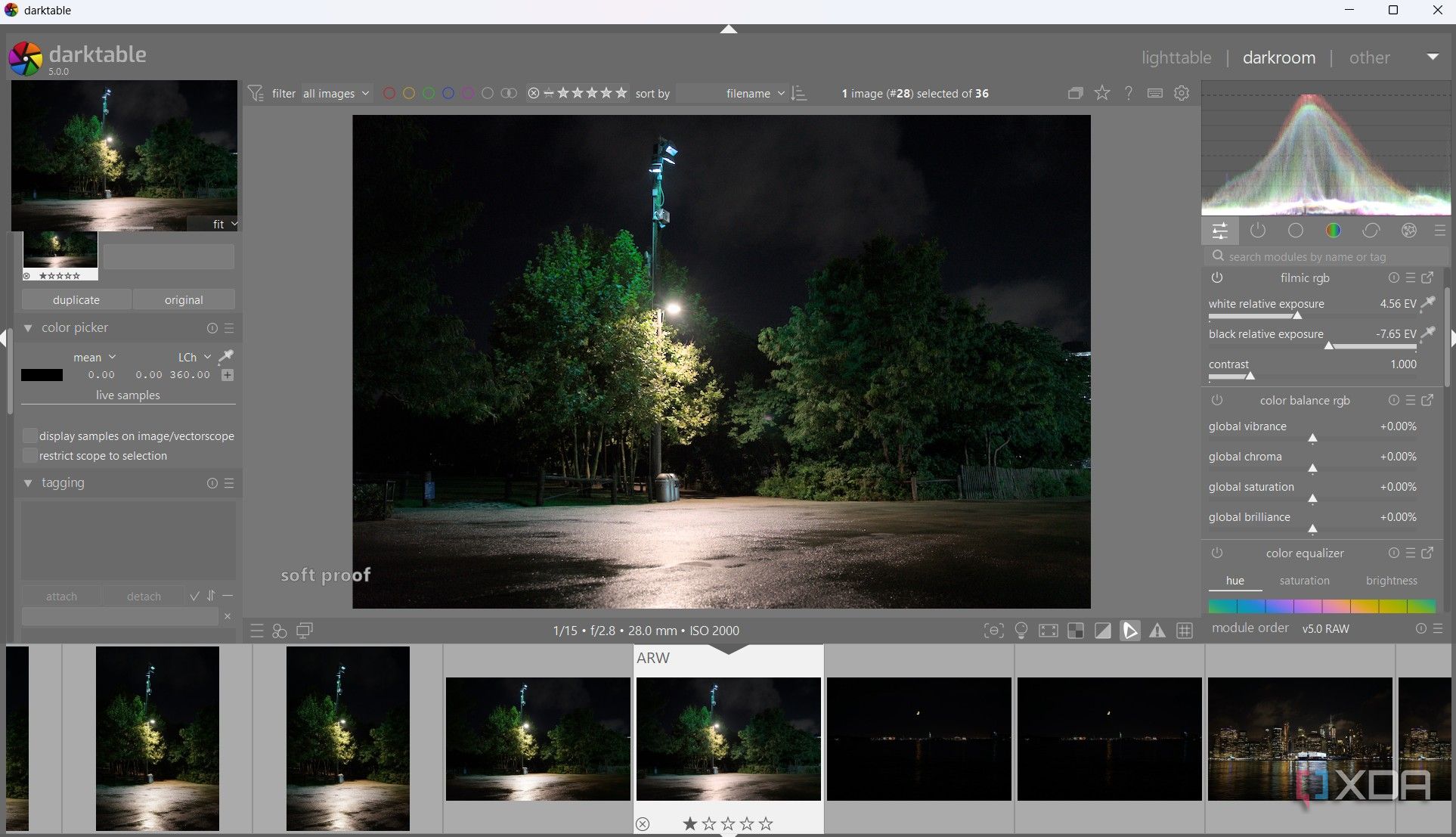Screen dimensions: 1456x837
Task: Switch to the lighttable view
Action: pos(1176,57)
